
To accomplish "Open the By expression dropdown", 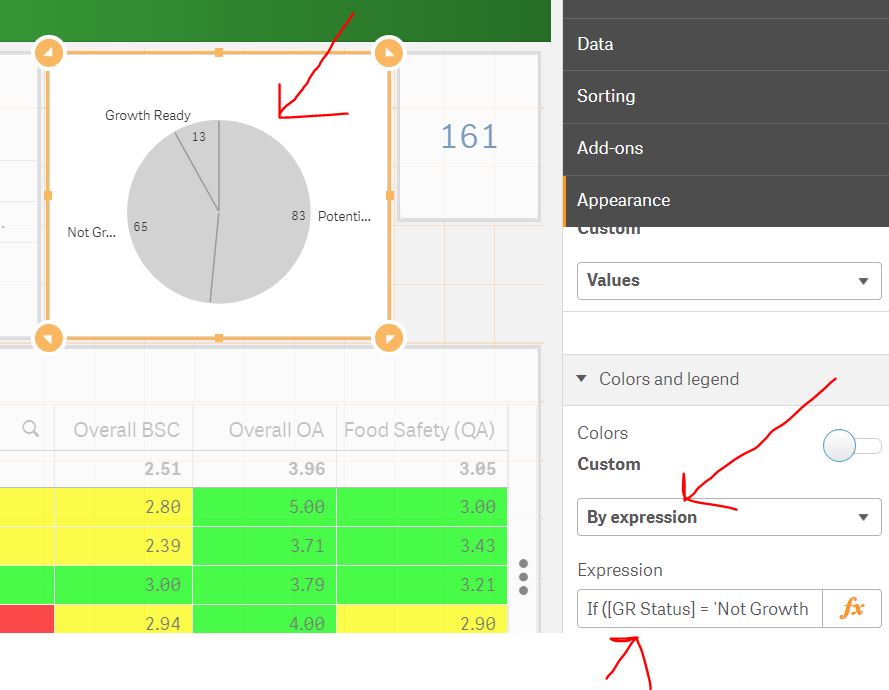I will [728, 517].
